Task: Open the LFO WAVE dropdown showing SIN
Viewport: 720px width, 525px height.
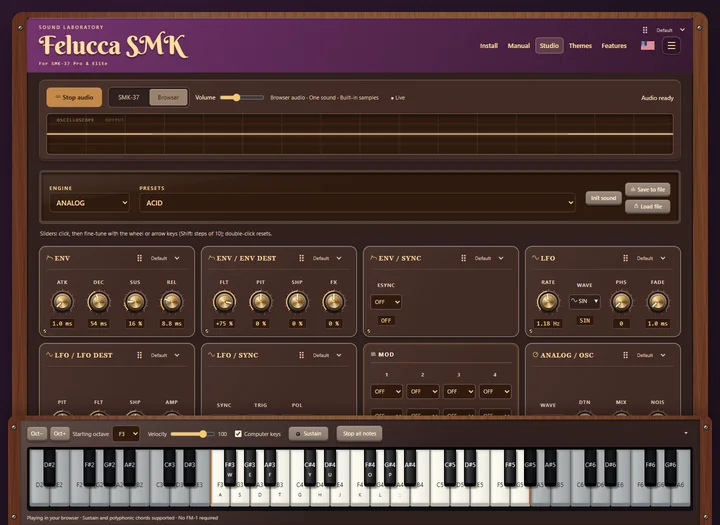Action: tap(585, 301)
